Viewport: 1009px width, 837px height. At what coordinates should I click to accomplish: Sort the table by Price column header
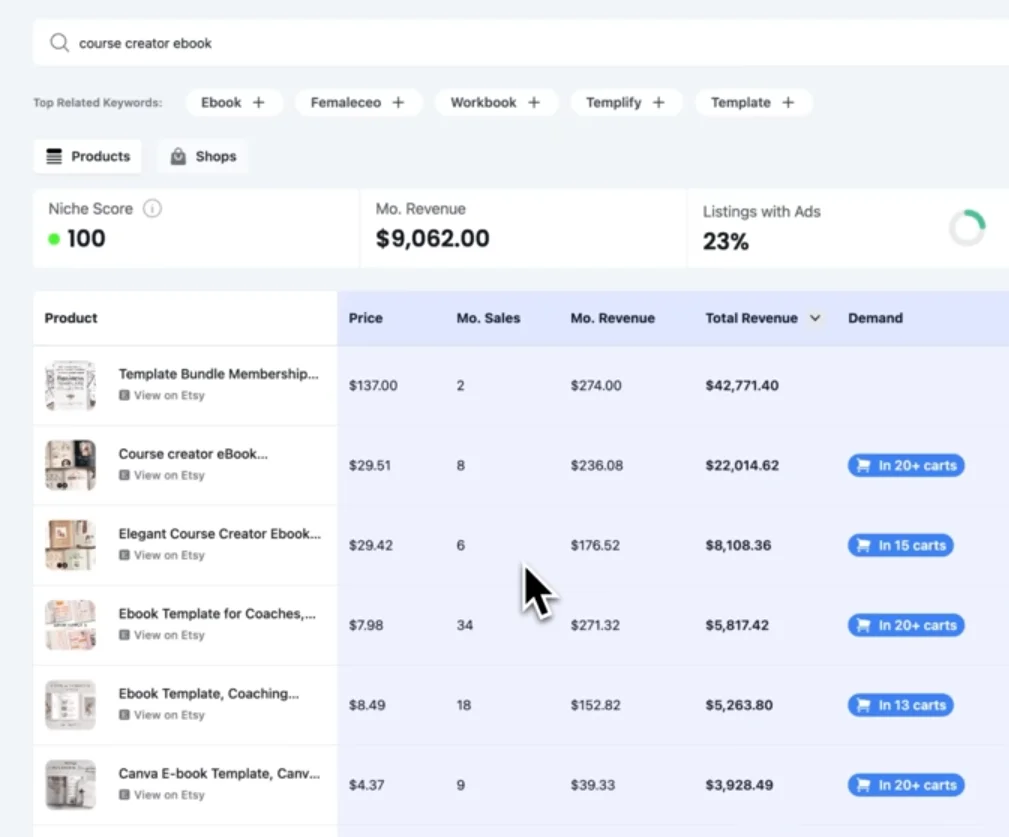pyautogui.click(x=365, y=318)
